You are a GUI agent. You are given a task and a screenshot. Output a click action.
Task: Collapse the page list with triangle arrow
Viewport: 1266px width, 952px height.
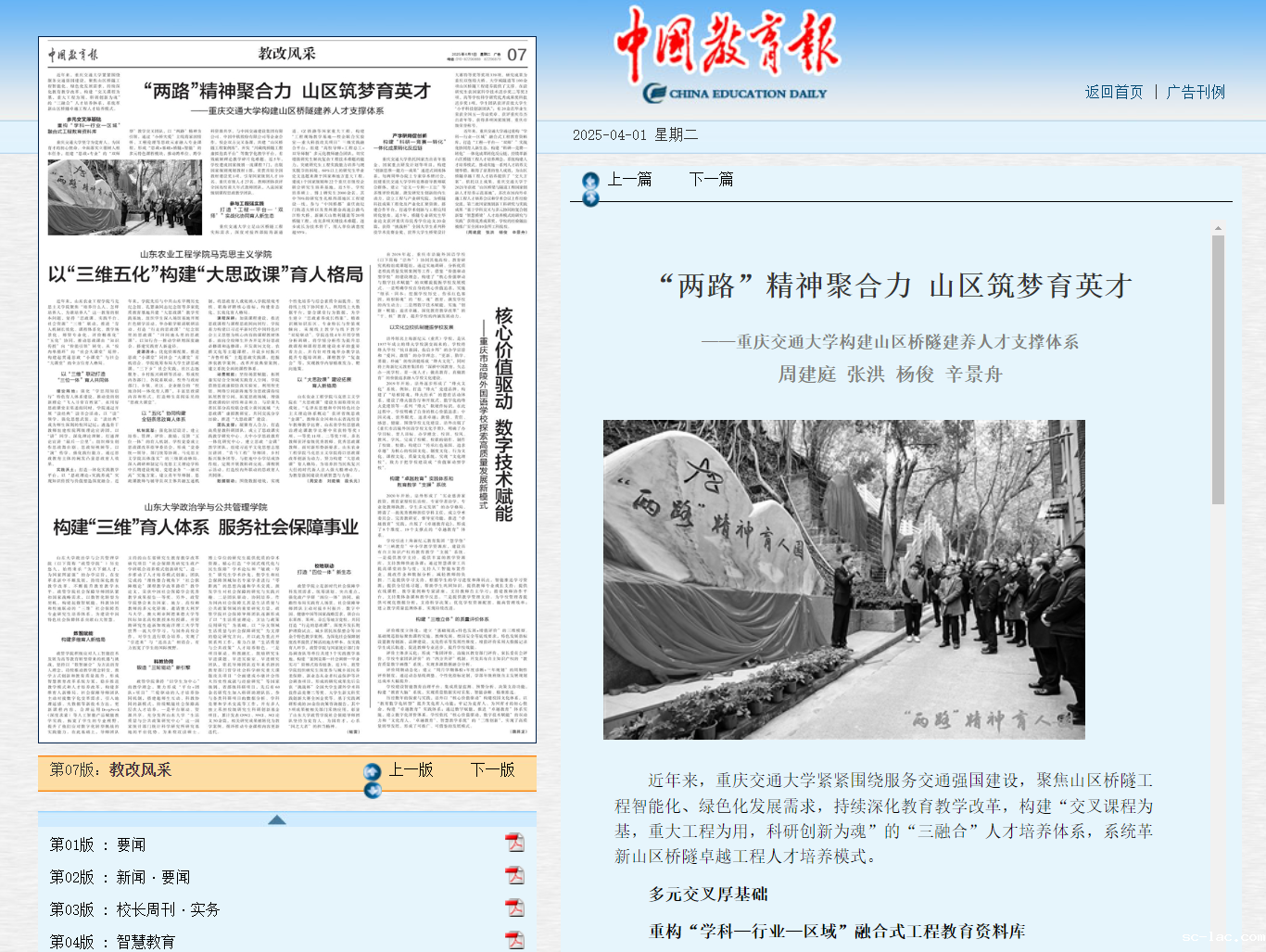point(276,819)
